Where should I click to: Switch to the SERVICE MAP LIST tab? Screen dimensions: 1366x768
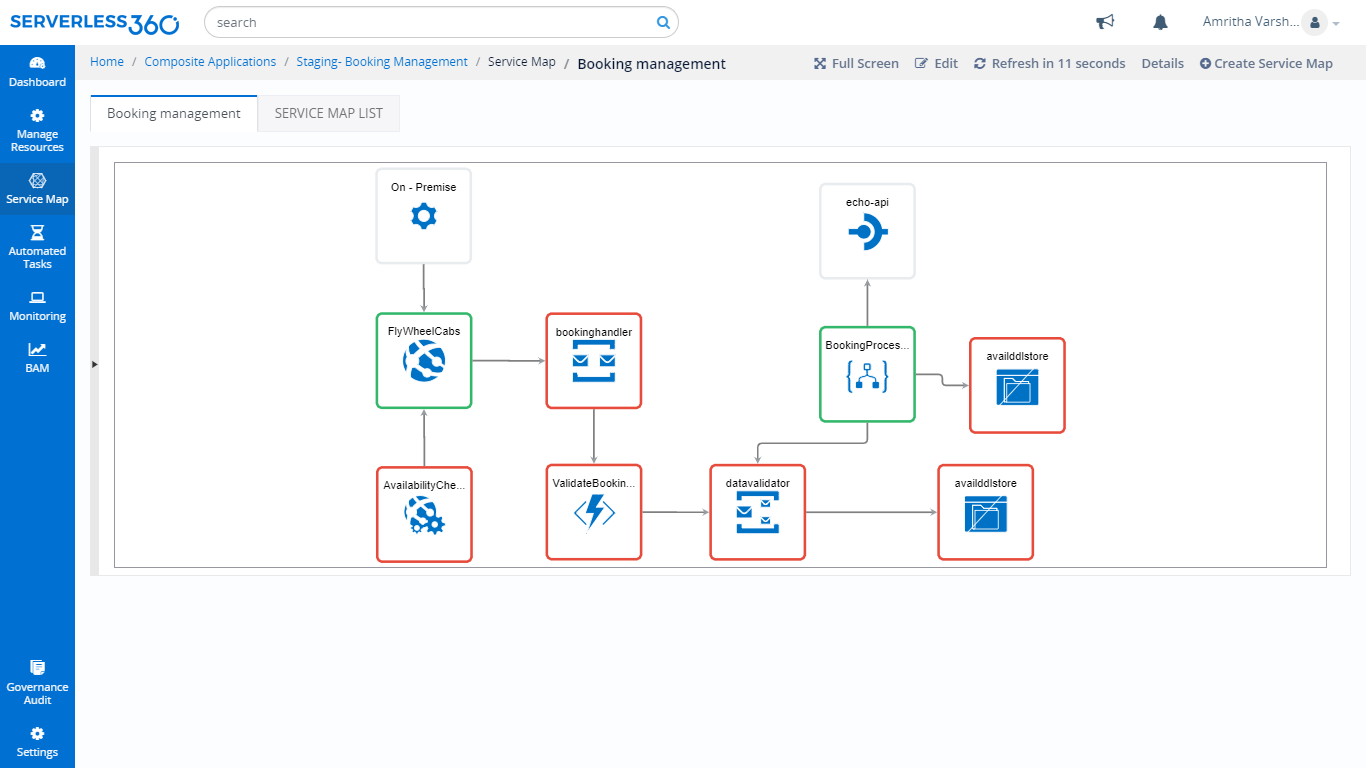coord(328,113)
